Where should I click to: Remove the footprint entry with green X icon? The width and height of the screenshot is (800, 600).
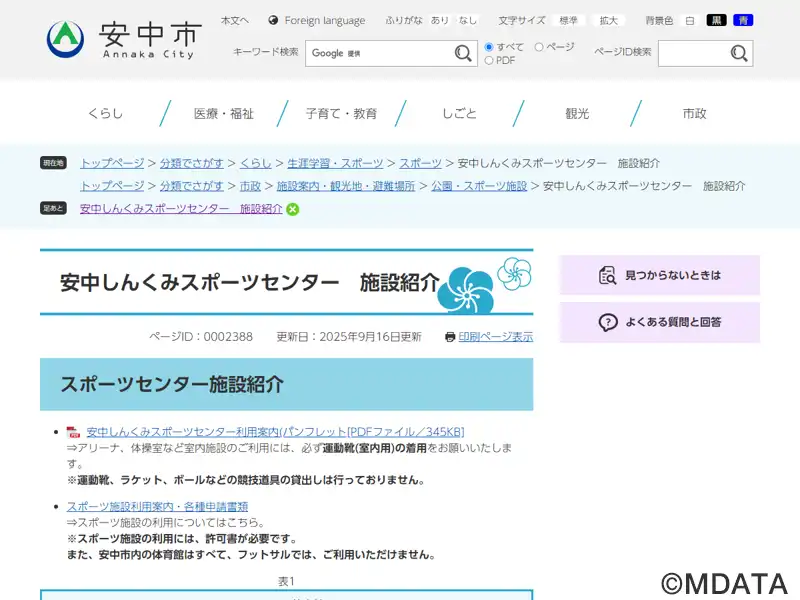[293, 209]
